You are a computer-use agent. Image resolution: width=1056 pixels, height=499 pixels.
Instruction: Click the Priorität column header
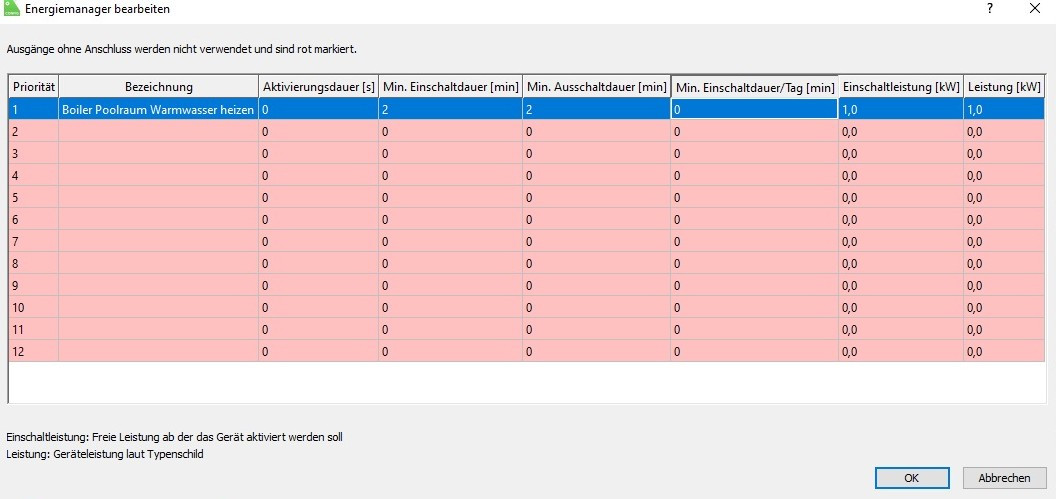(33, 87)
